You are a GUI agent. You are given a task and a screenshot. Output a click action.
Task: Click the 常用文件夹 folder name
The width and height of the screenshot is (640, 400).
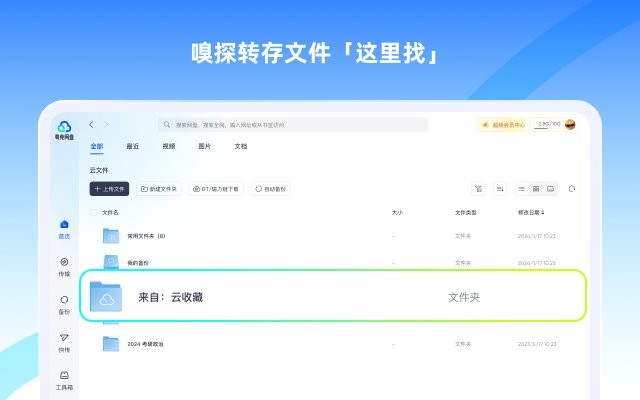[146, 236]
